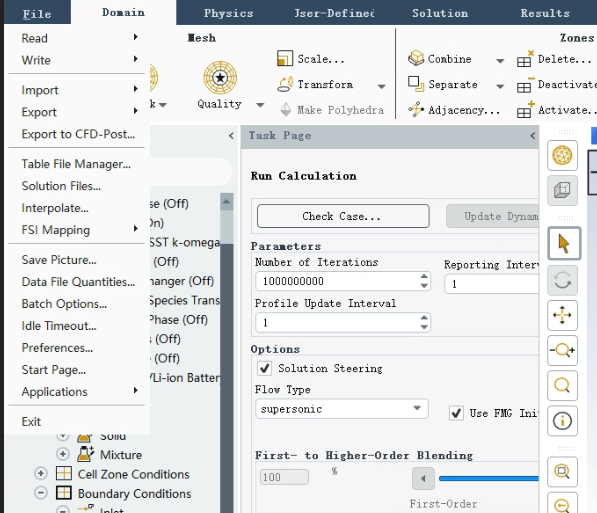Click the Scale mesh icon

point(285,59)
